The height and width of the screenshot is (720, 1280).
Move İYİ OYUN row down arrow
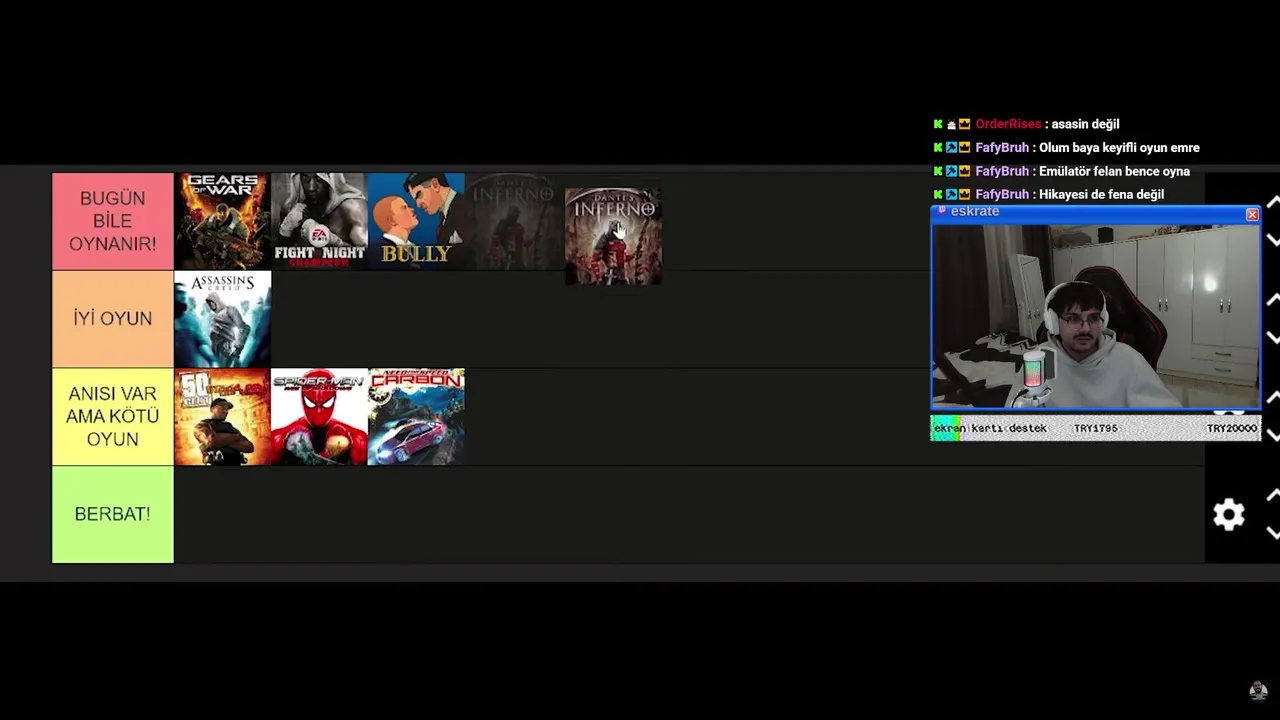[x=1273, y=338]
